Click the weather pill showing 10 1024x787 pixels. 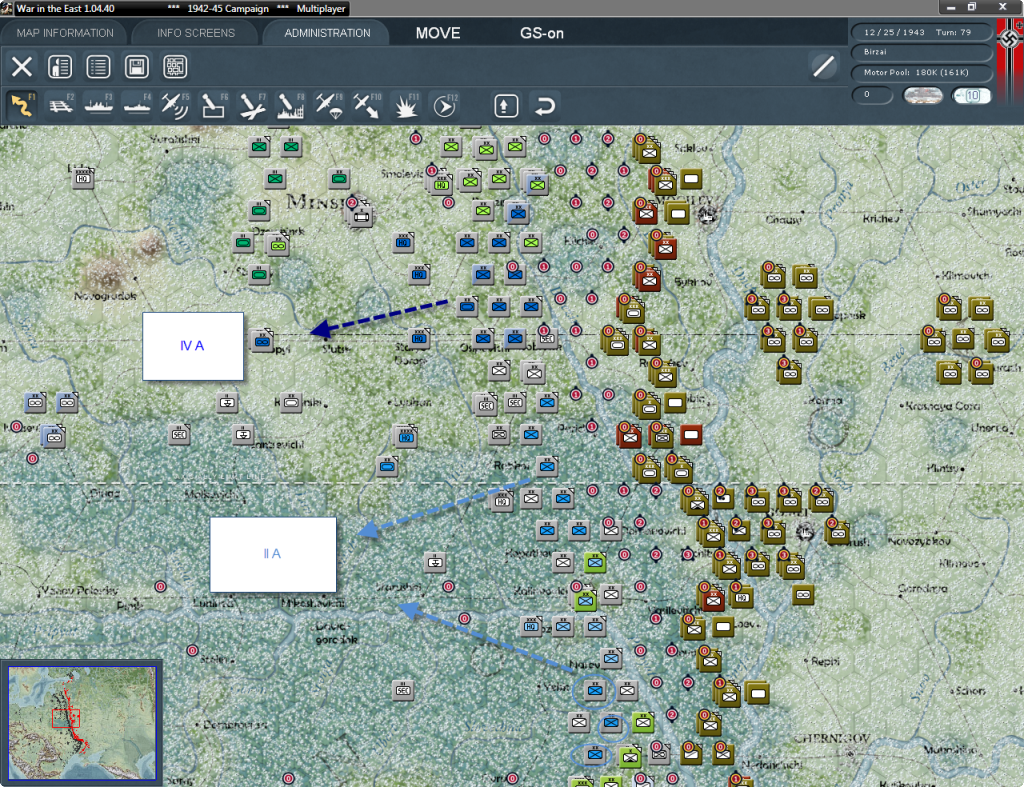click(x=972, y=95)
